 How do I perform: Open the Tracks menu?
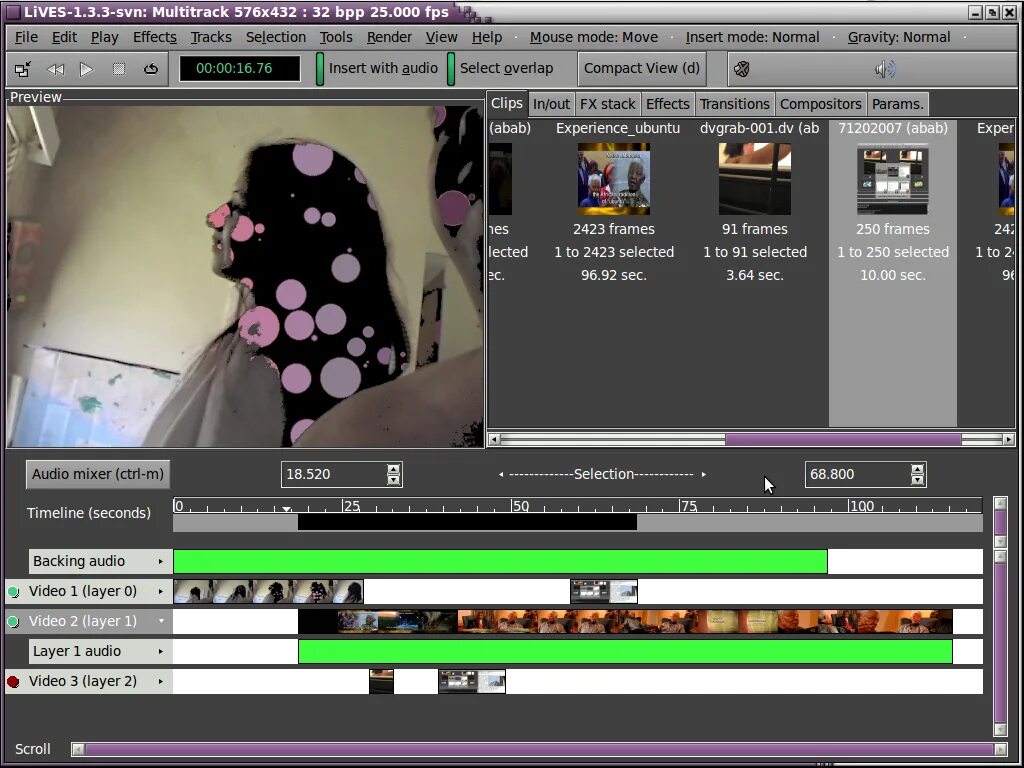[210, 37]
